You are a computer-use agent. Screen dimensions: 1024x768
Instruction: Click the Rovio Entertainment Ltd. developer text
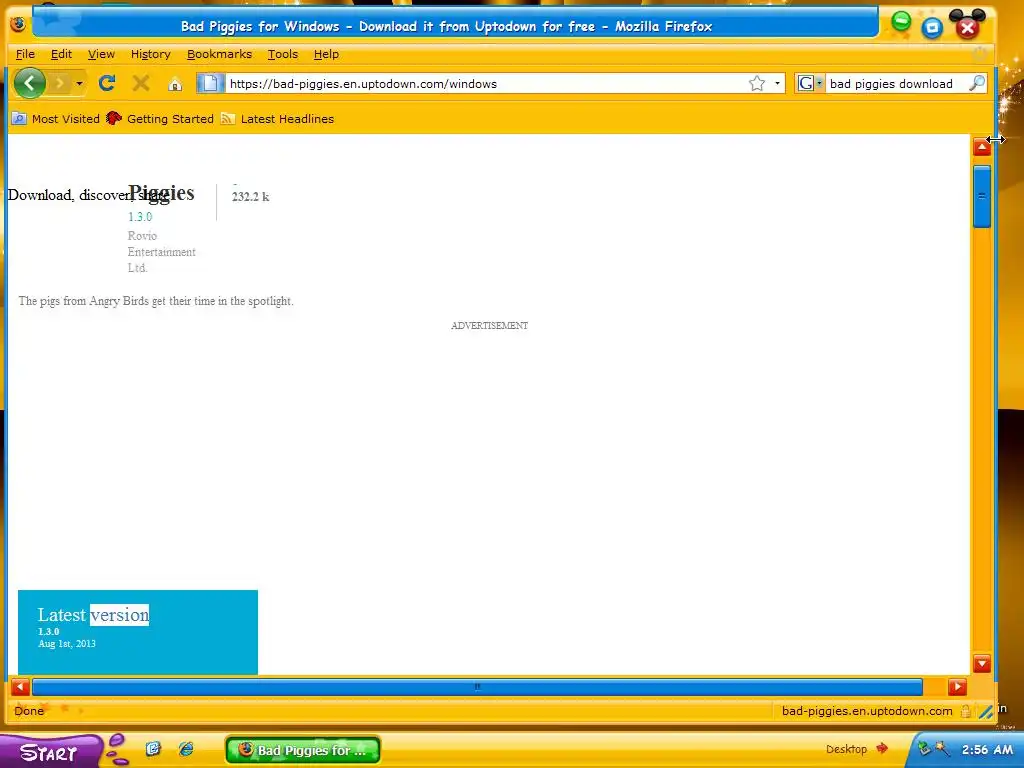pyautogui.click(x=161, y=251)
